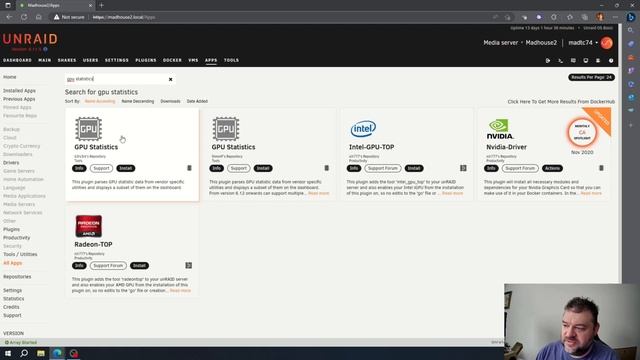The image size is (640, 360).
Task: Open the Results Per Page 24 selector
Action: pyautogui.click(x=591, y=77)
